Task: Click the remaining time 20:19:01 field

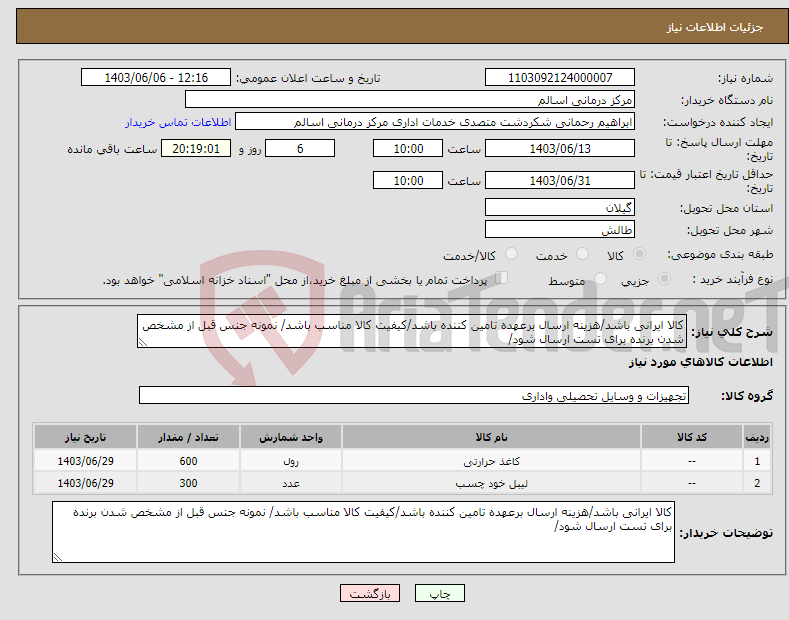Action: click(196, 148)
